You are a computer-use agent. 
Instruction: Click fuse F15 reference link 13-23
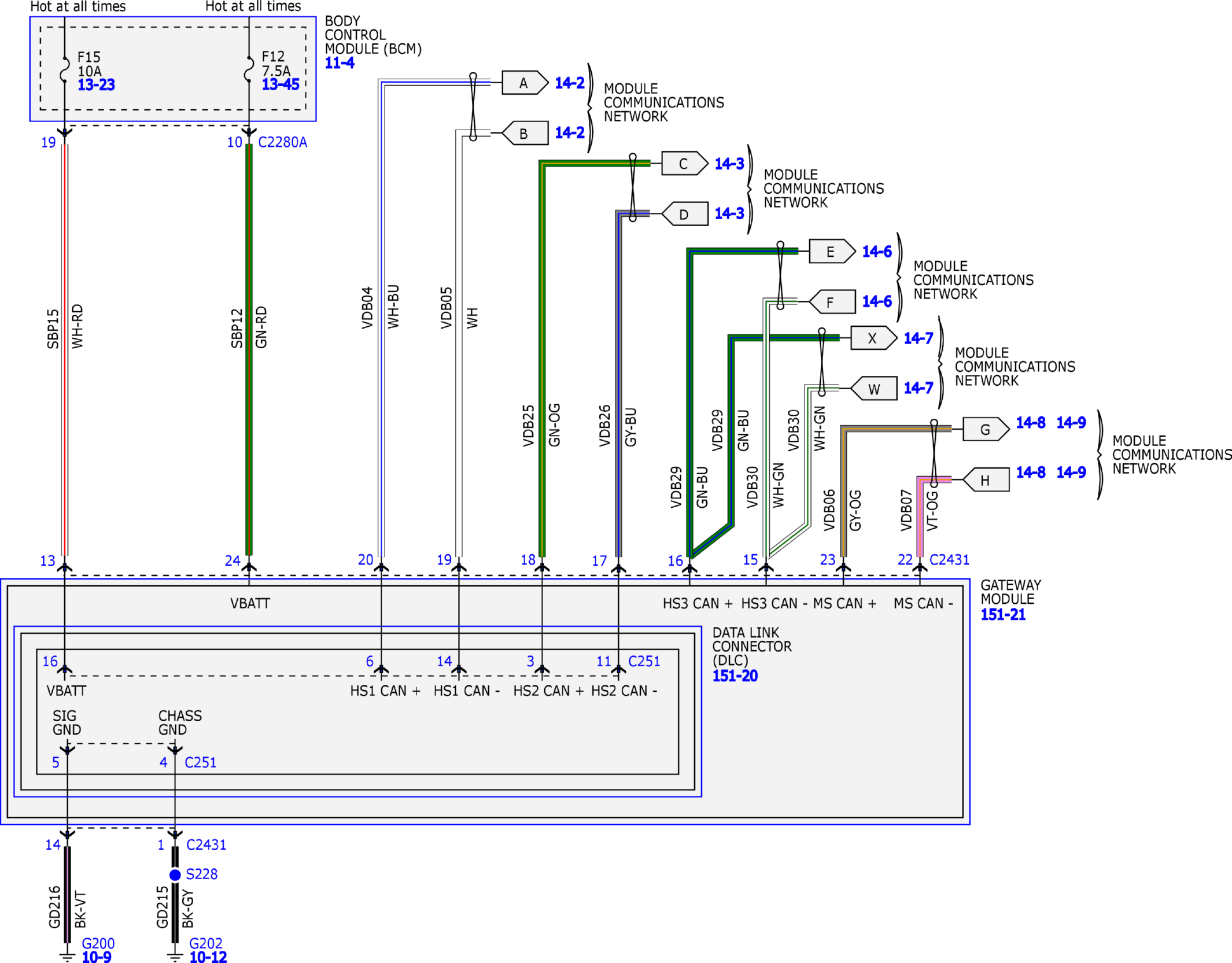[96, 85]
